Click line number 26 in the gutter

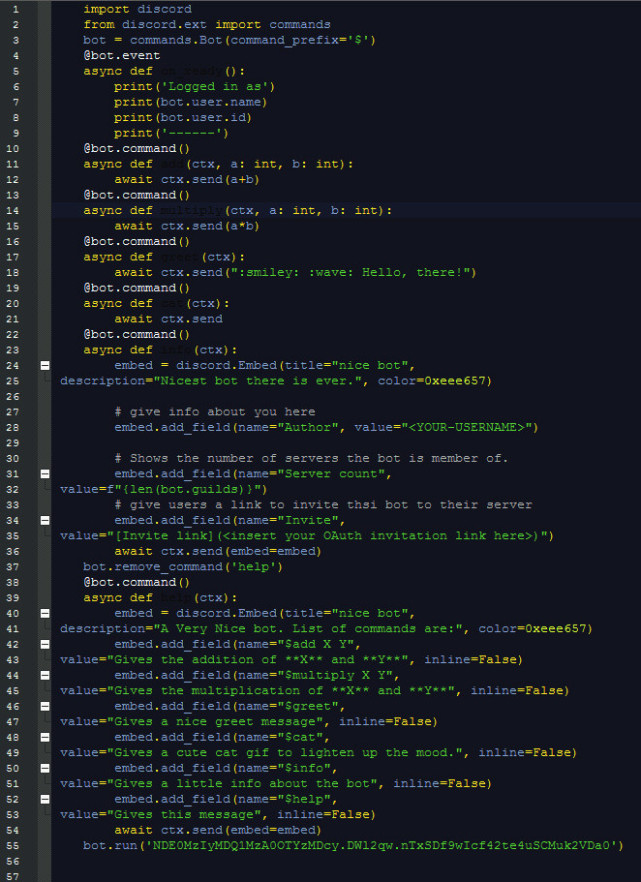(12, 397)
